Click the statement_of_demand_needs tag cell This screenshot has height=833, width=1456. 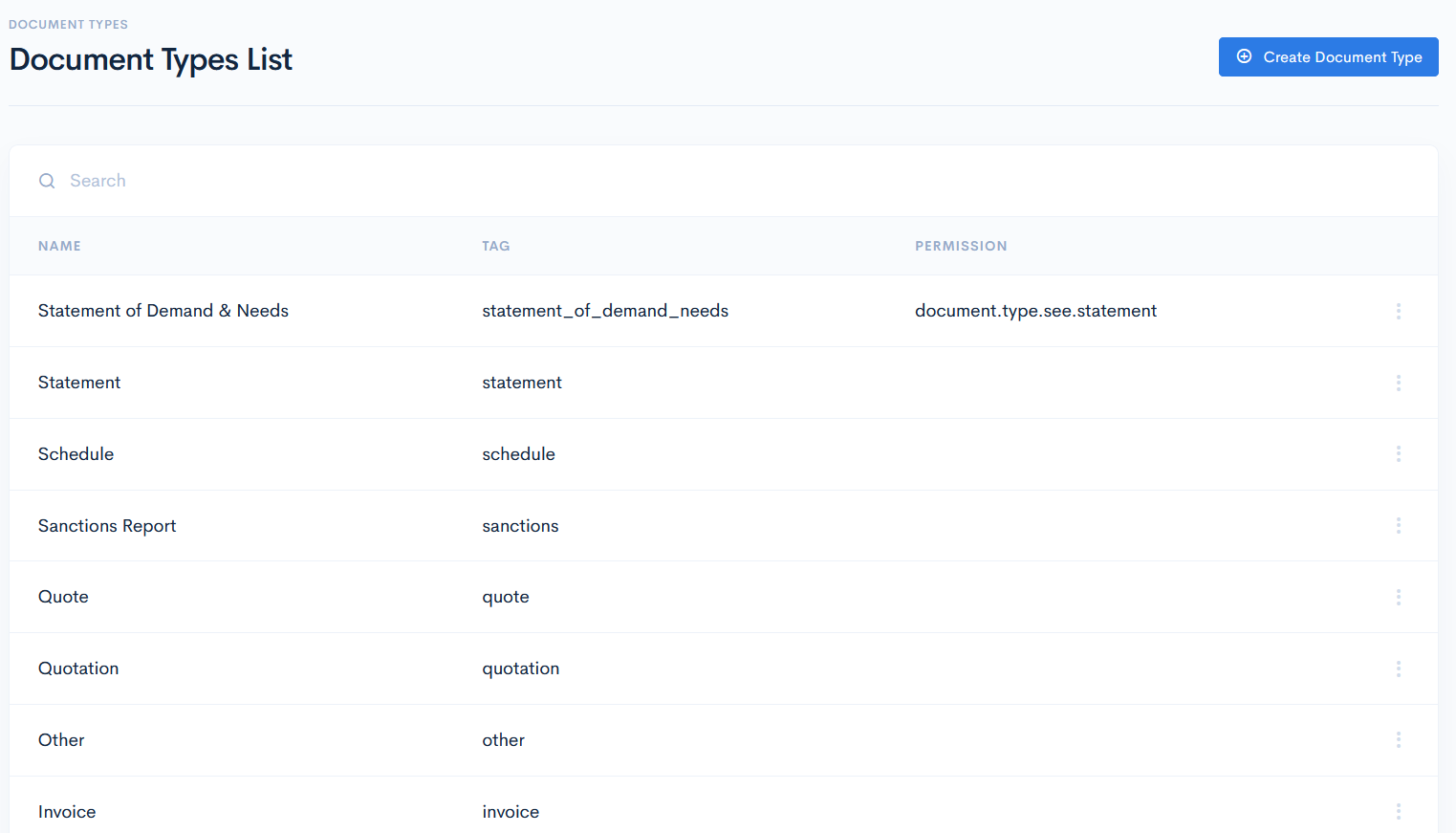coord(605,311)
